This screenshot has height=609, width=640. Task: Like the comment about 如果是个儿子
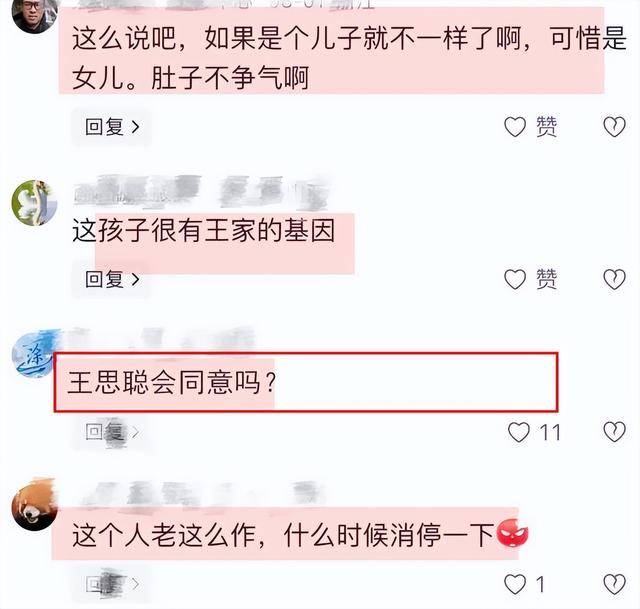(515, 127)
